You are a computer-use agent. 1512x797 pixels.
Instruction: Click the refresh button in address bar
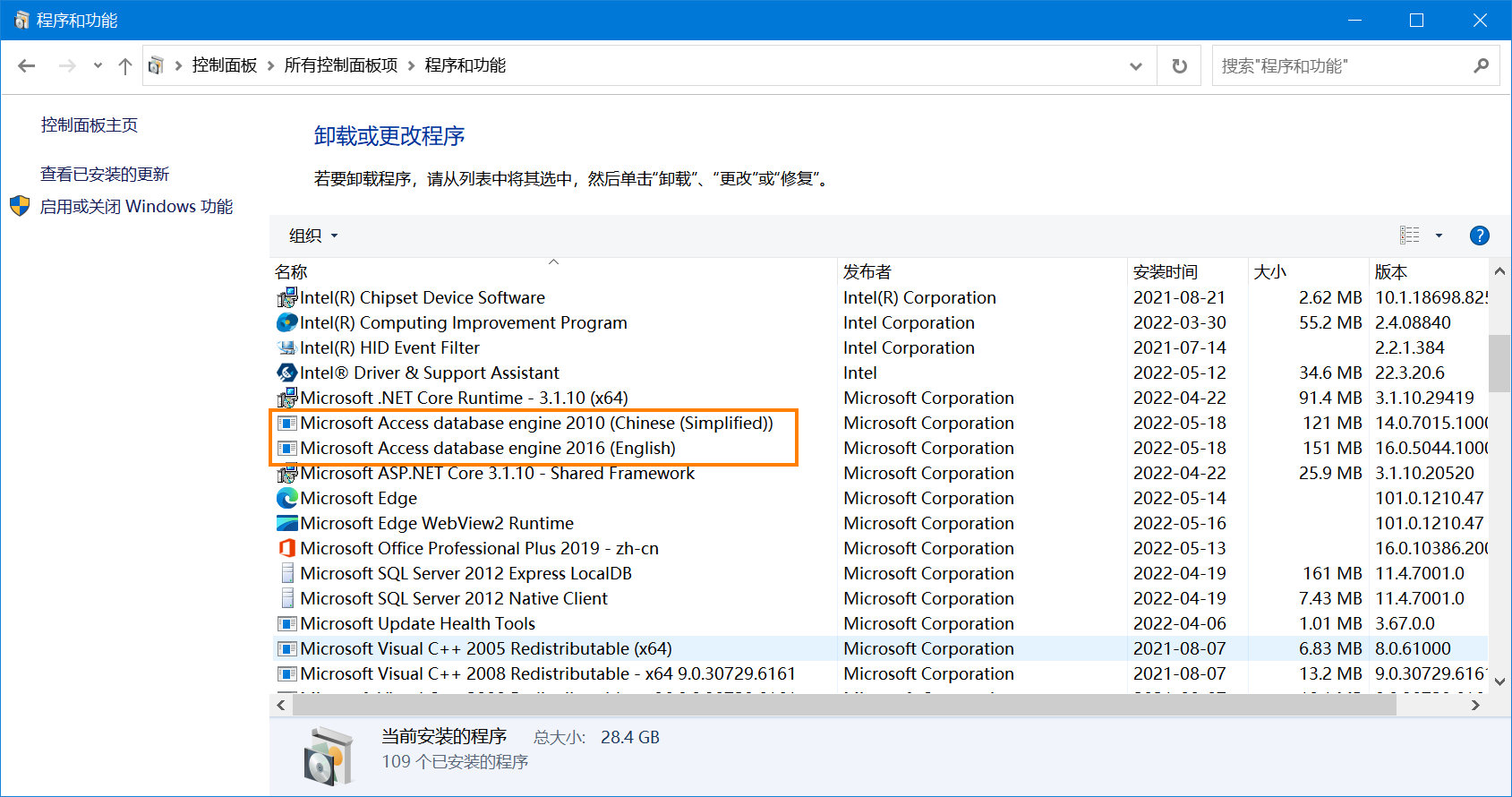pyautogui.click(x=1180, y=65)
